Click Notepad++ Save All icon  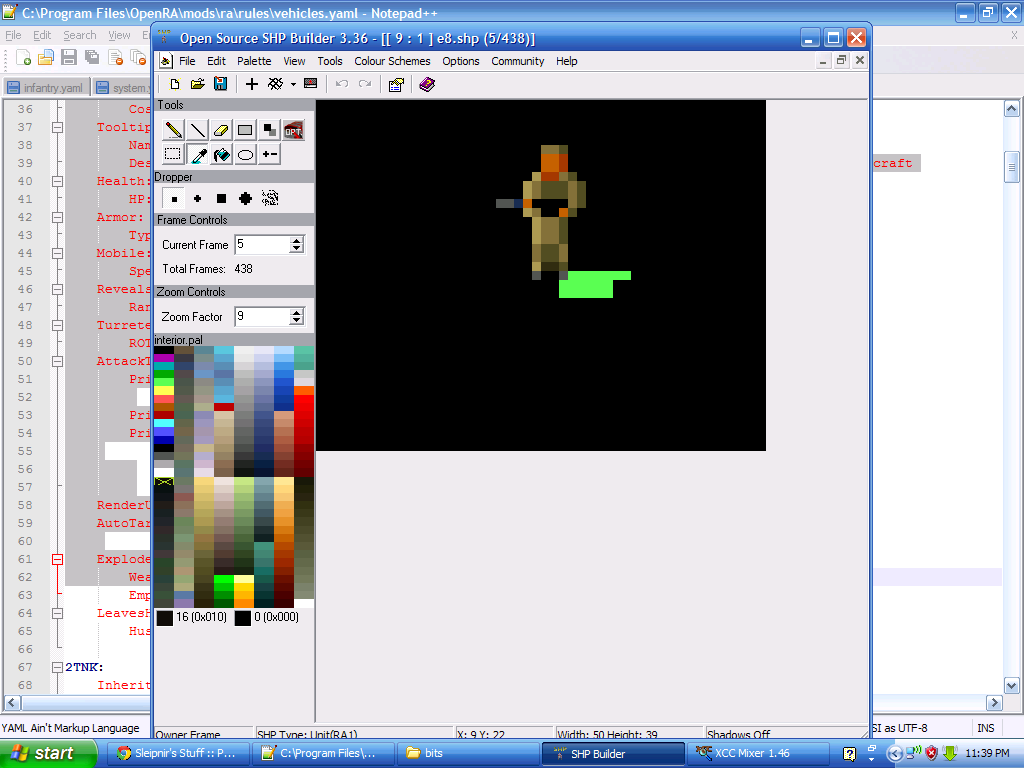point(92,58)
